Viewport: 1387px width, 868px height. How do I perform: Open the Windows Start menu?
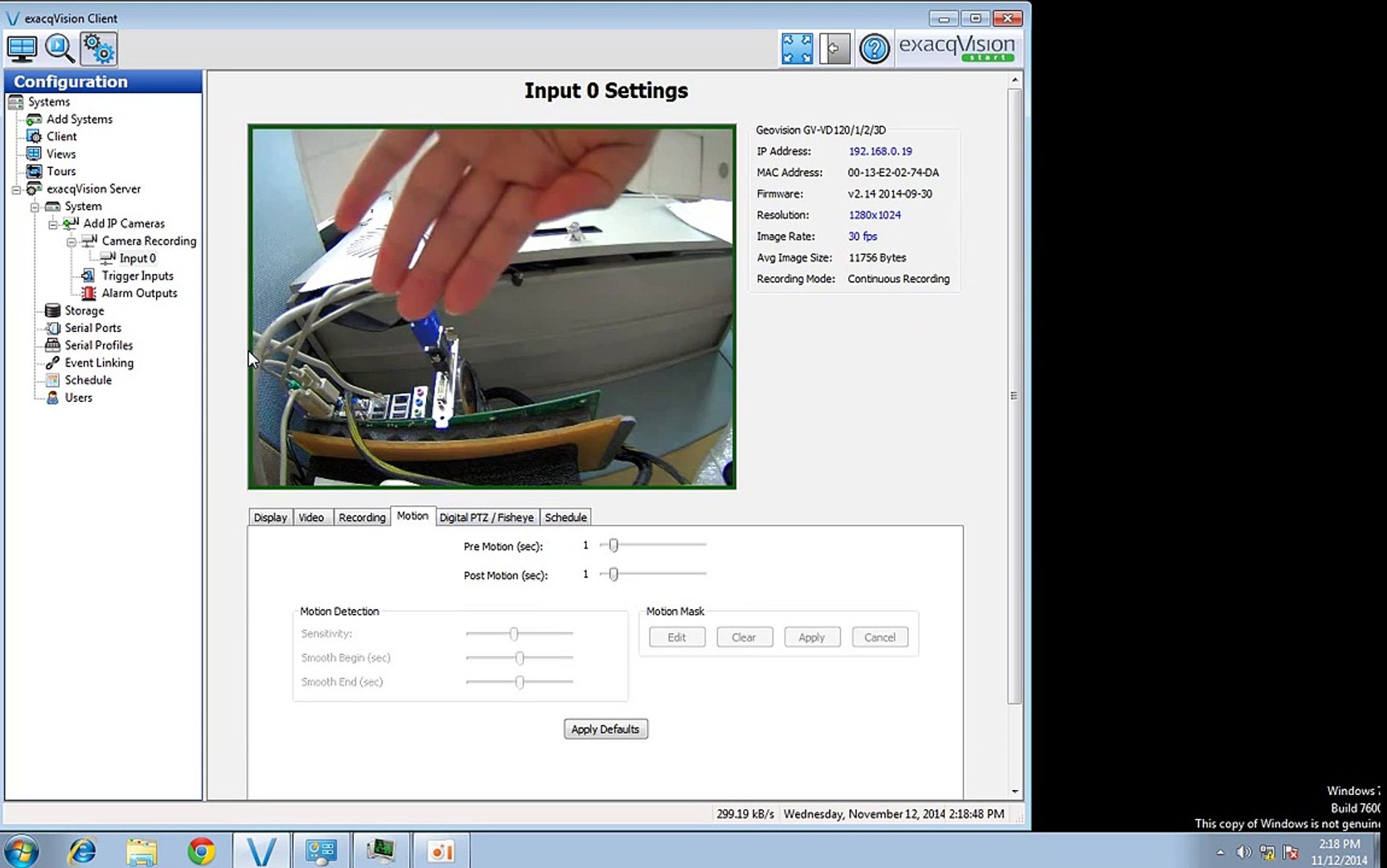click(21, 851)
